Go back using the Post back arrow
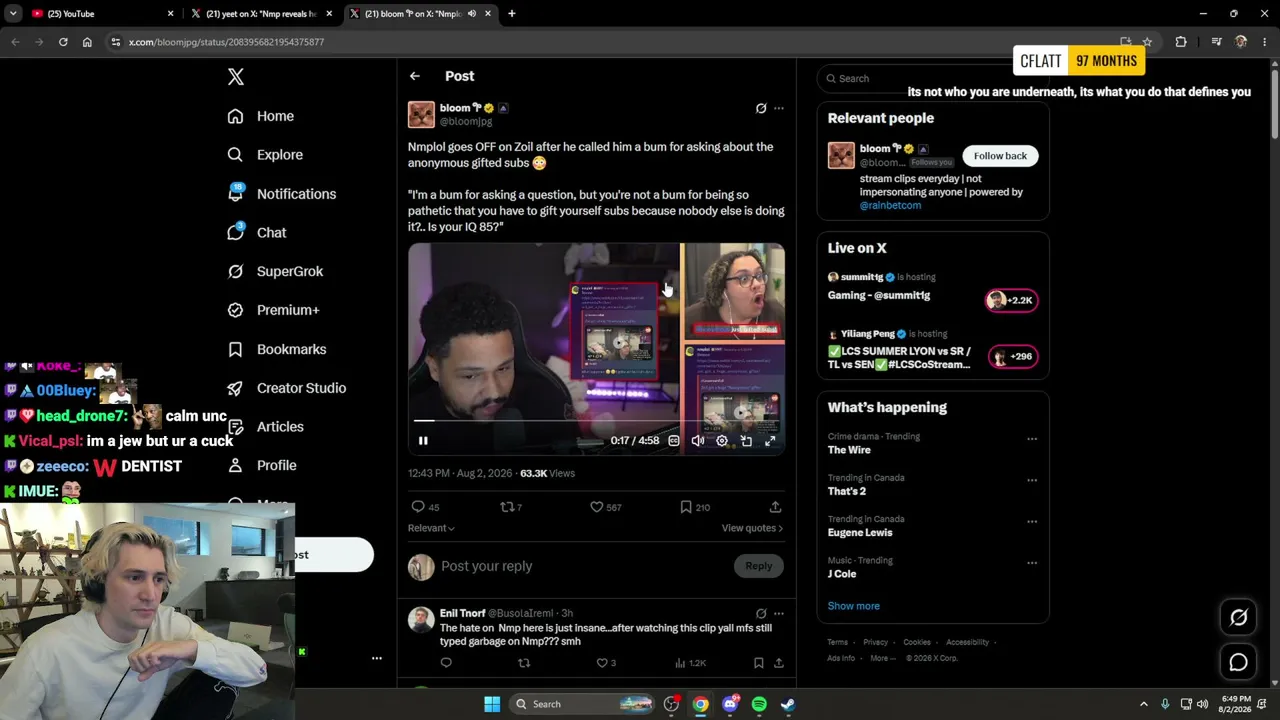 (415, 76)
